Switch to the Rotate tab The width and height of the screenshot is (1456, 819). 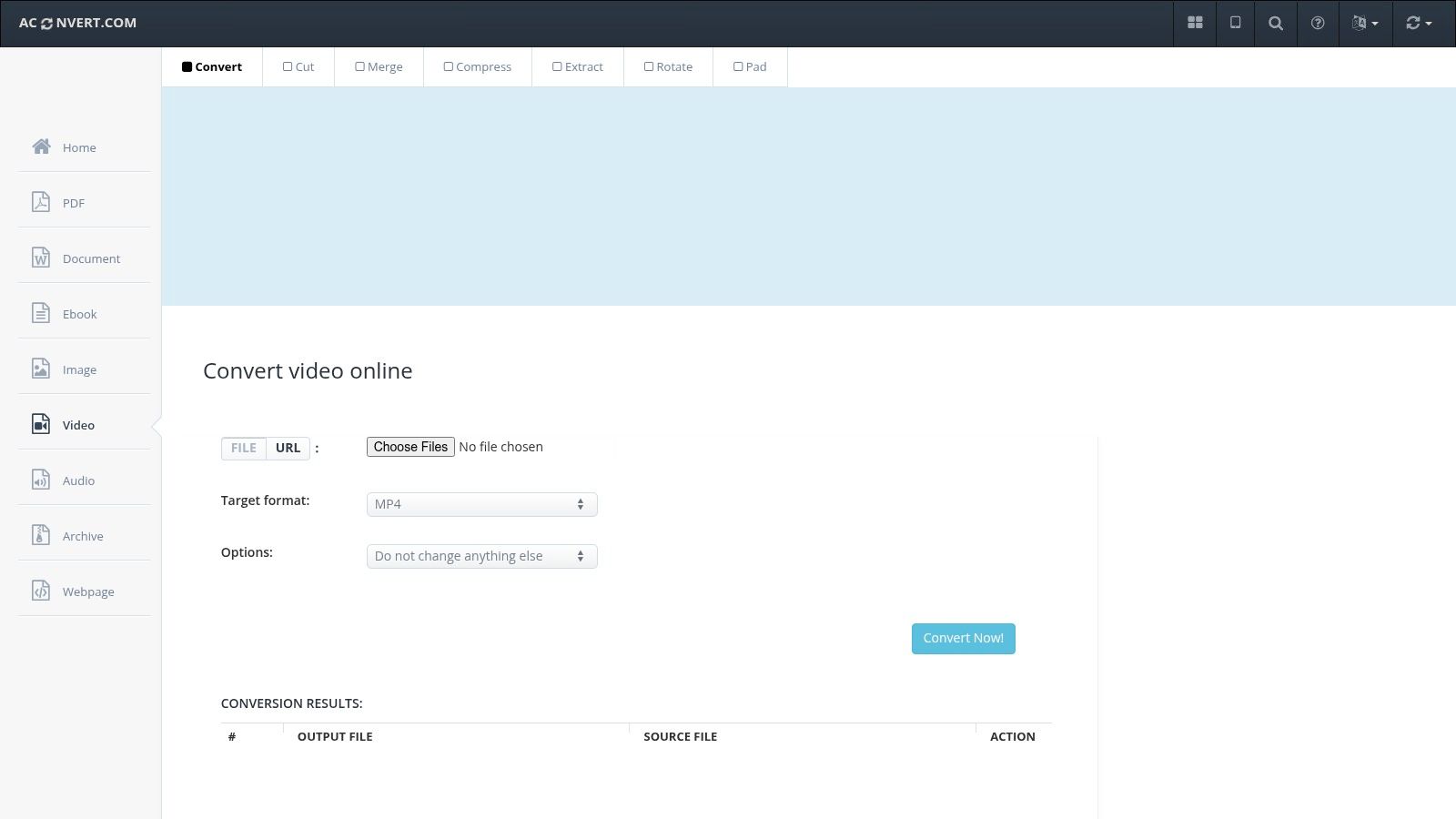(x=668, y=66)
